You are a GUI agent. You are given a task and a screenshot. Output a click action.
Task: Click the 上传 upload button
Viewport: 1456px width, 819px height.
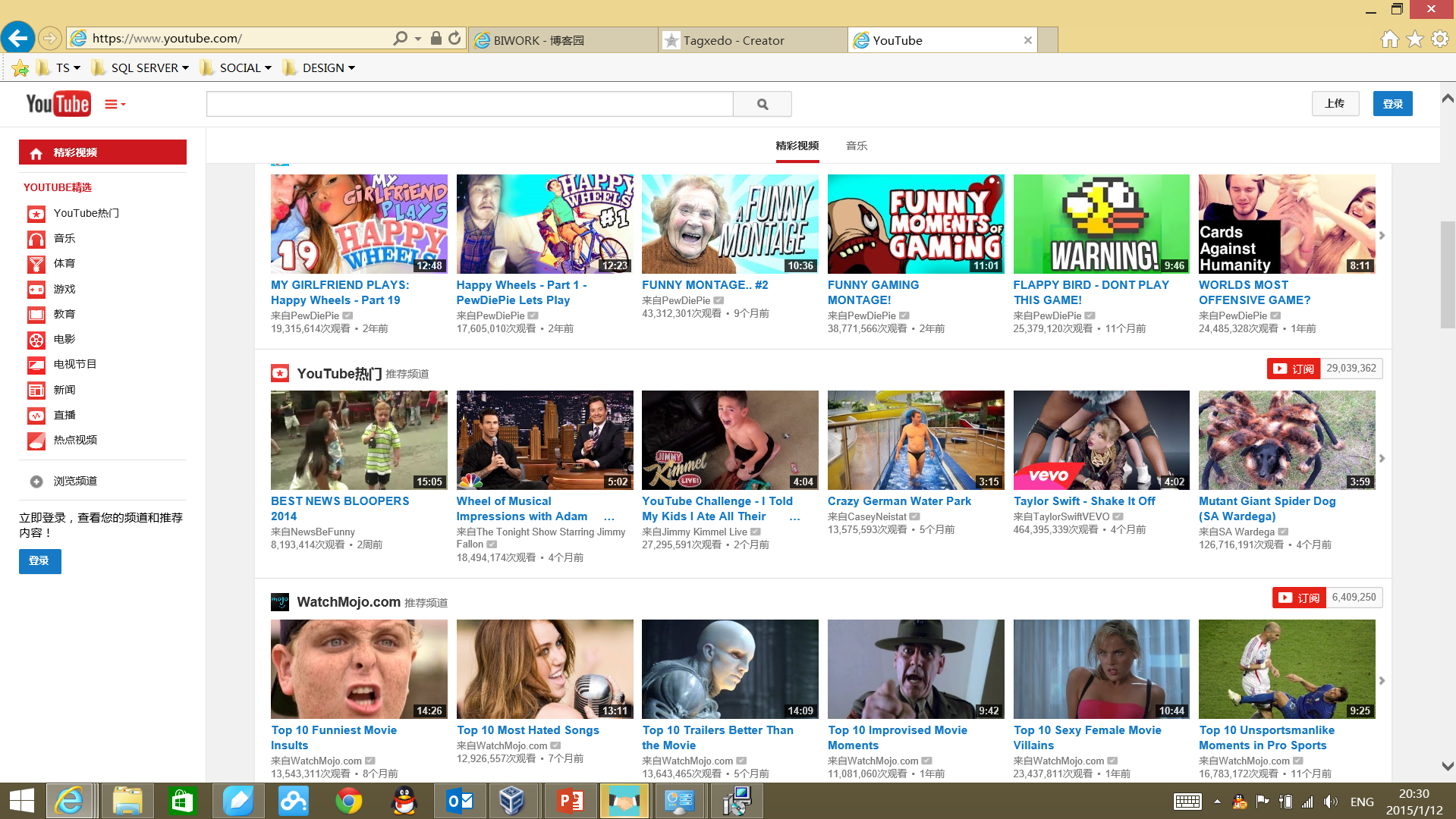point(1335,104)
